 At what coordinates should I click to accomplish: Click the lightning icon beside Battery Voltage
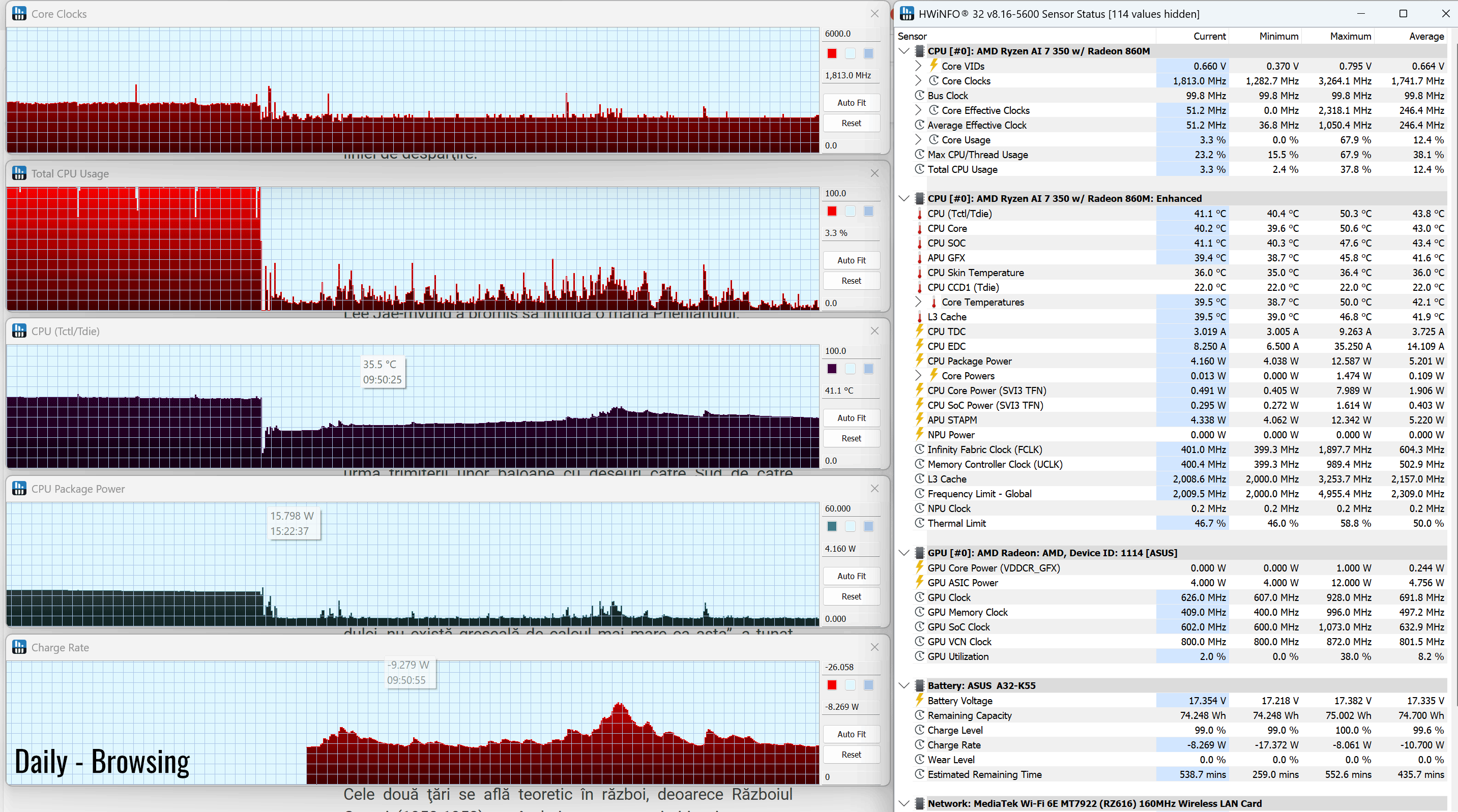(x=919, y=700)
